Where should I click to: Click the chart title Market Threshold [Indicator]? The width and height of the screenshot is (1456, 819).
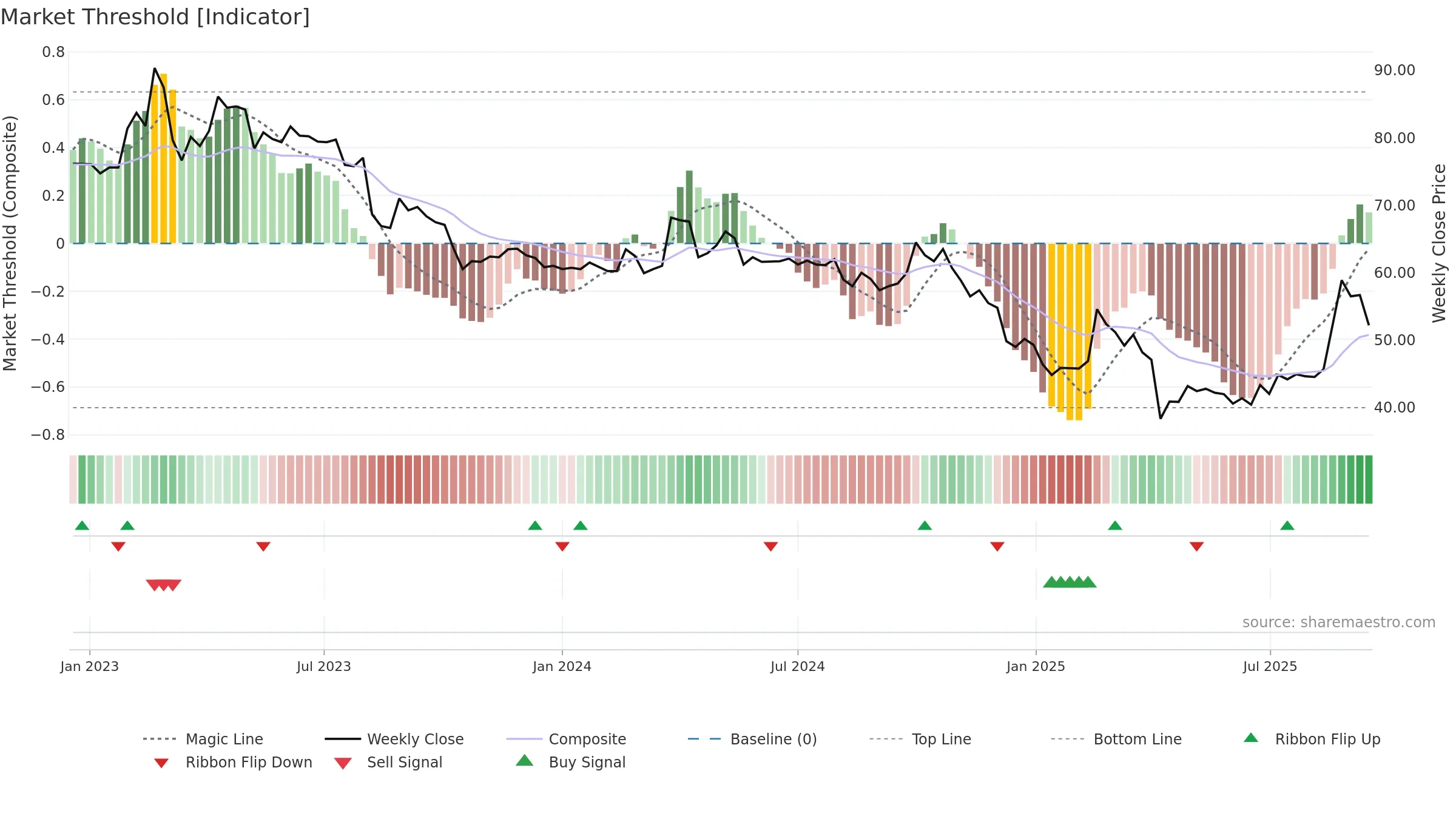(x=155, y=17)
